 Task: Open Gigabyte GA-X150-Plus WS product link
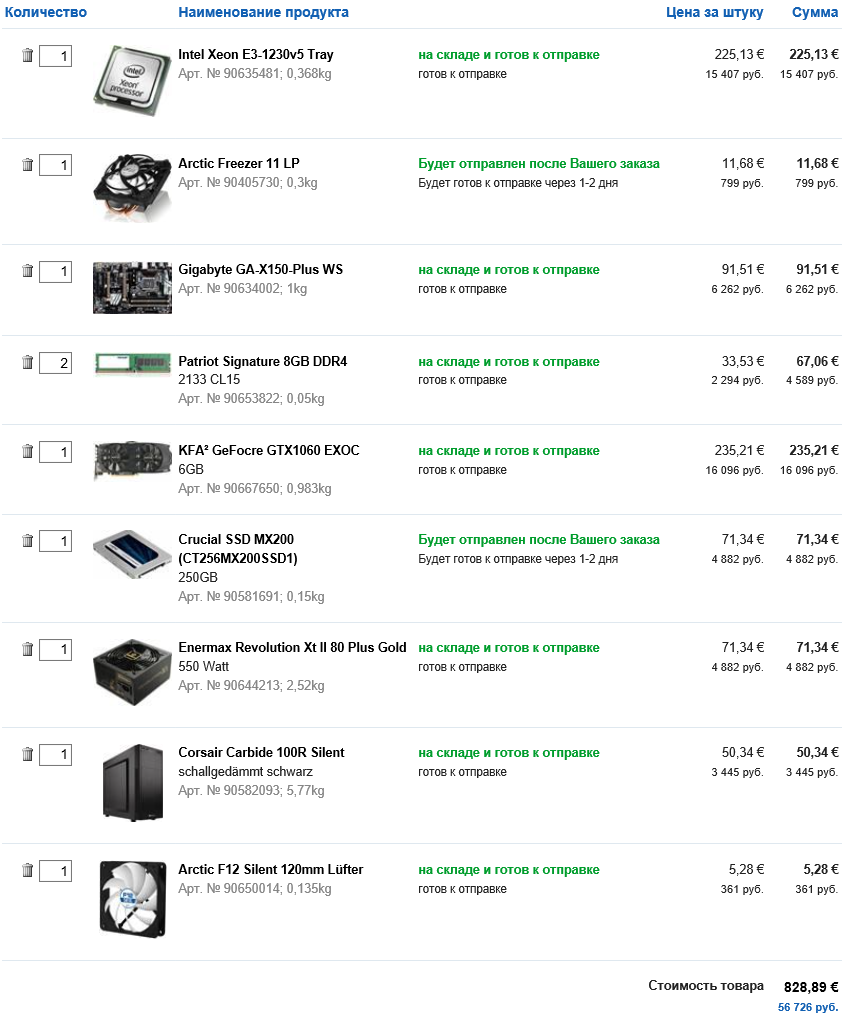click(x=260, y=269)
